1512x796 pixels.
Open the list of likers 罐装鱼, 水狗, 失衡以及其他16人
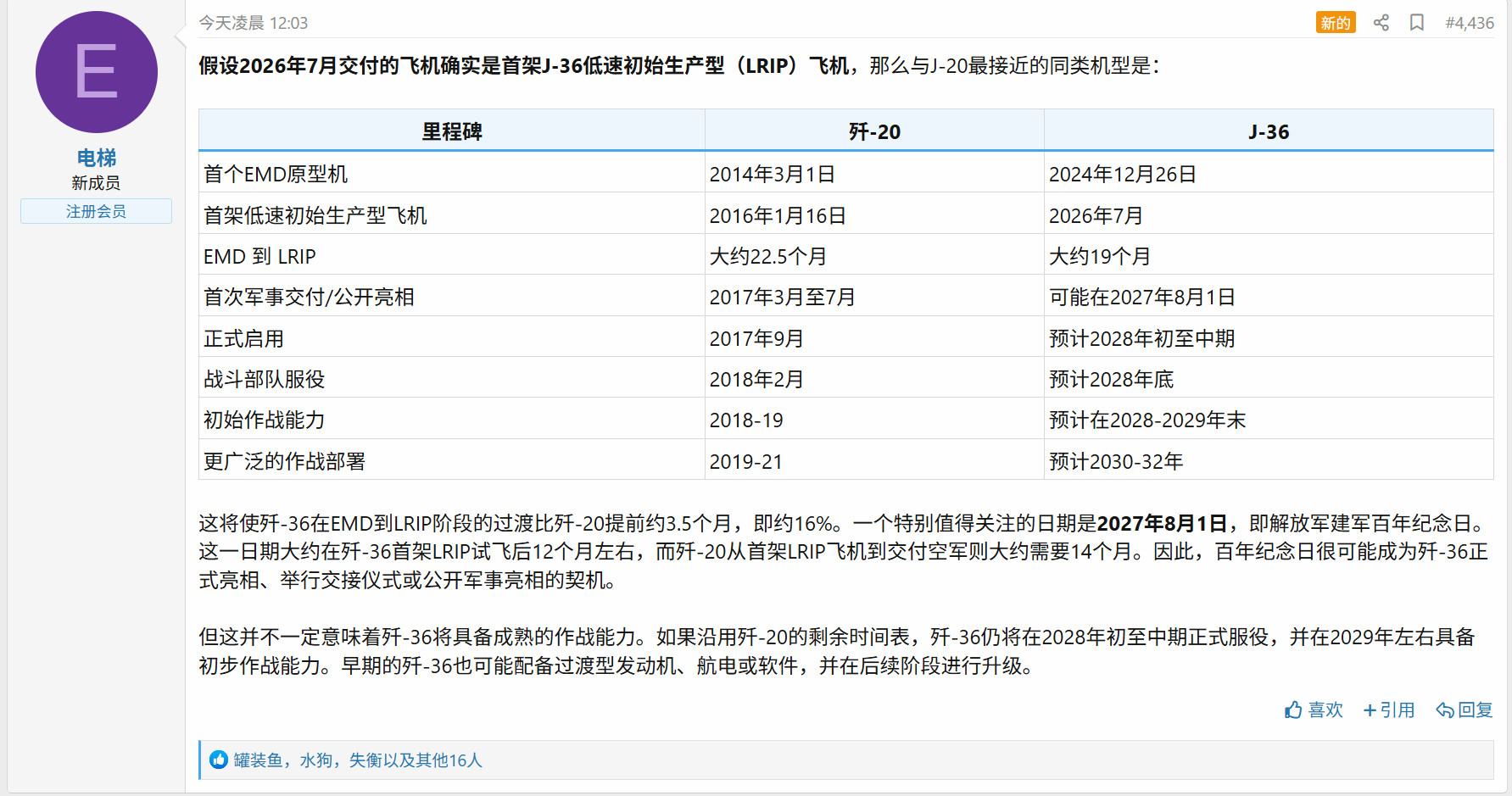coord(358,760)
